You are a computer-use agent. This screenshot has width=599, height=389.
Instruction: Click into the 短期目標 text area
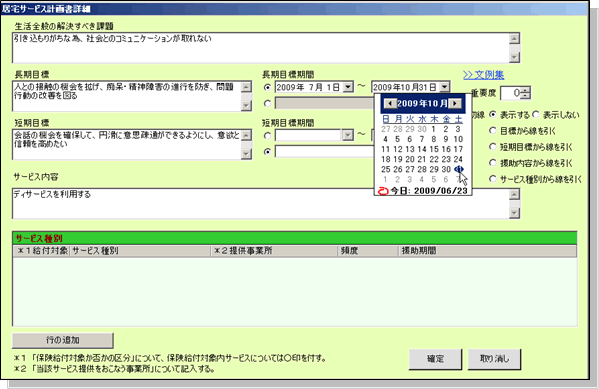(127, 144)
